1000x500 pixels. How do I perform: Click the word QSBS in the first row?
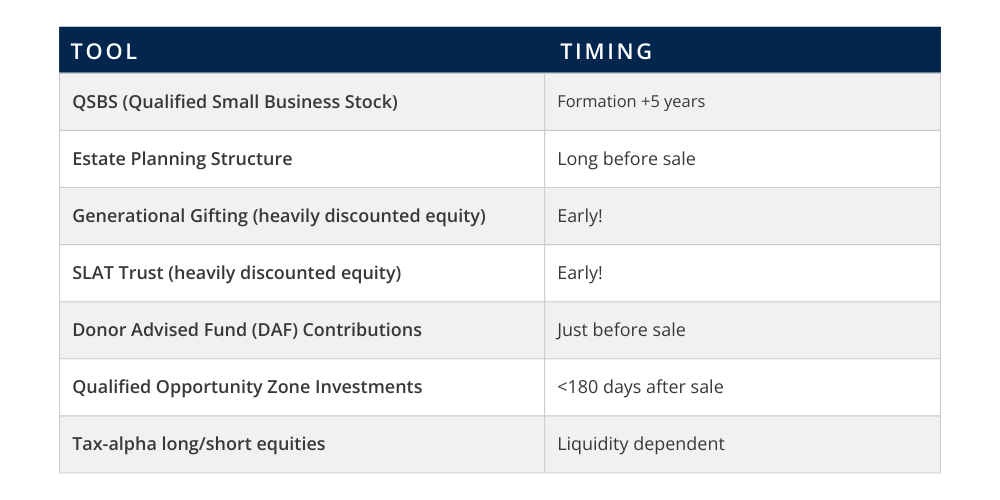click(x=95, y=102)
